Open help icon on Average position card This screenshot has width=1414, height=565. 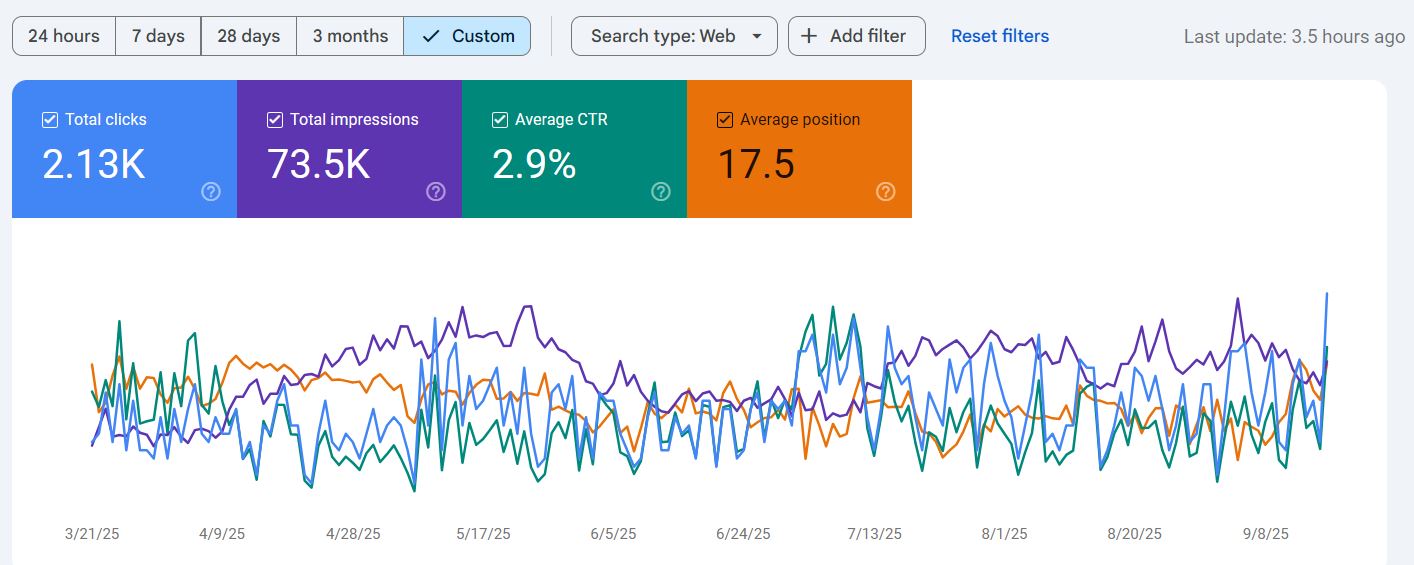886,192
